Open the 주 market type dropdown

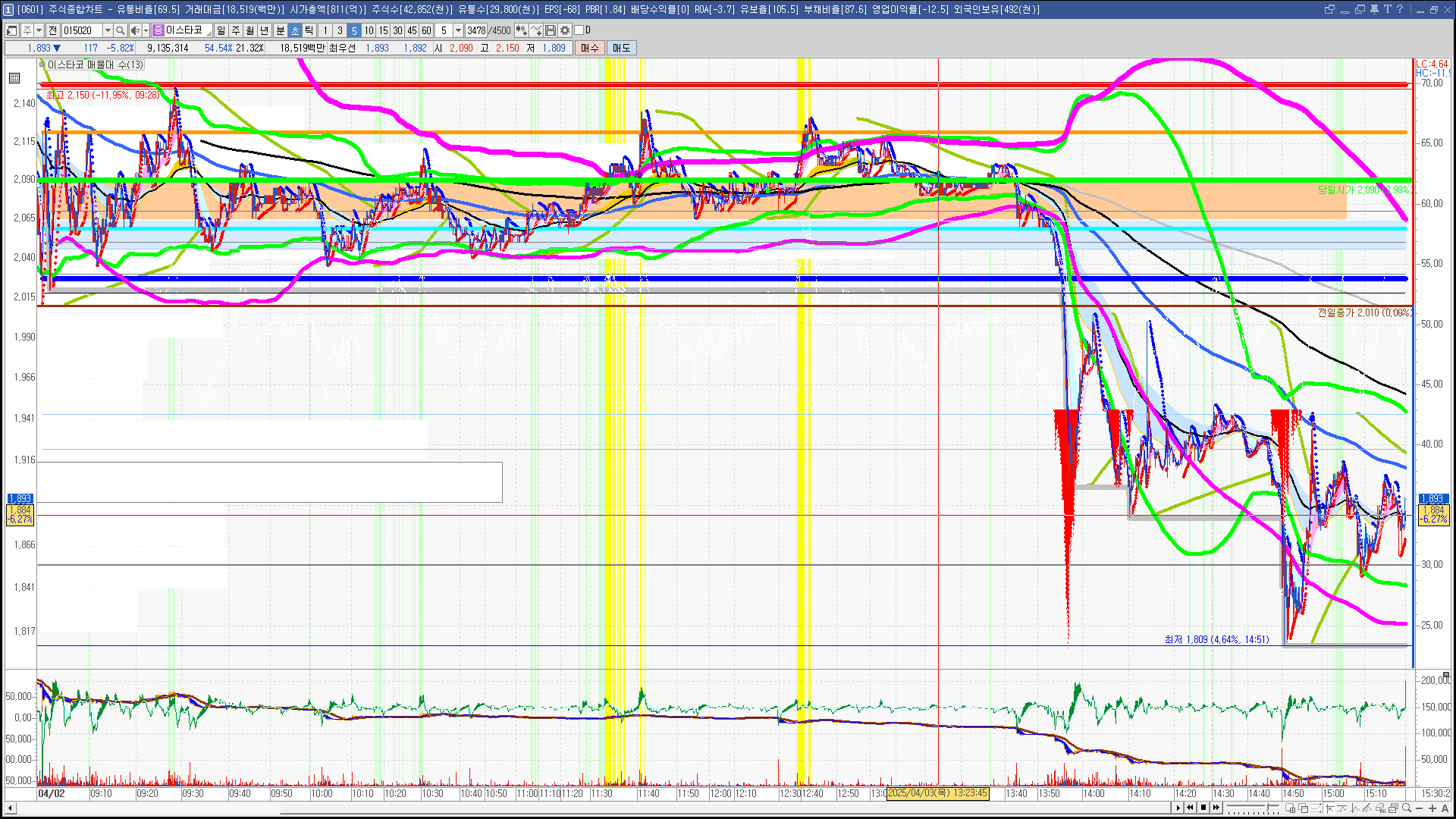click(39, 30)
